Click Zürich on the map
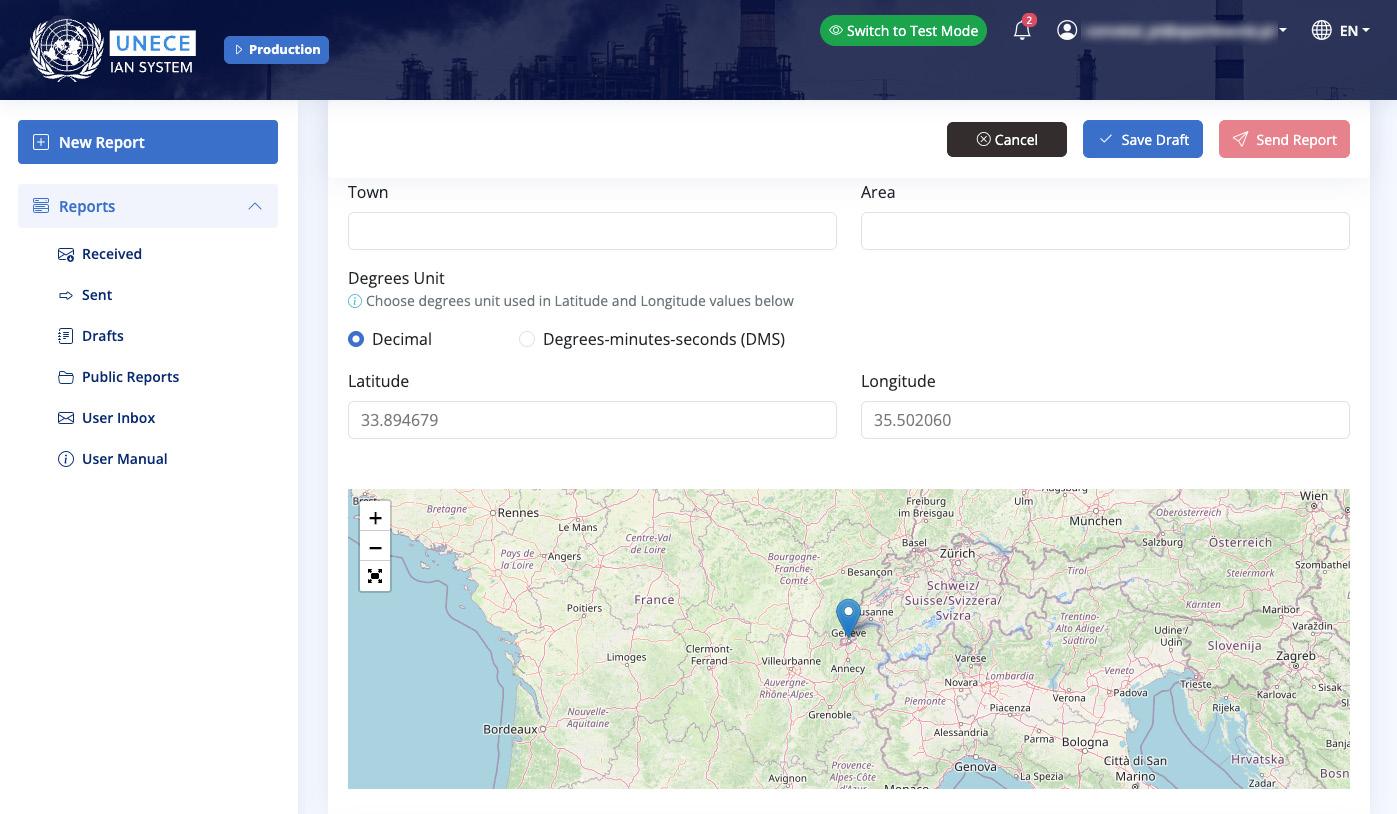The image size is (1397, 814). (x=957, y=553)
